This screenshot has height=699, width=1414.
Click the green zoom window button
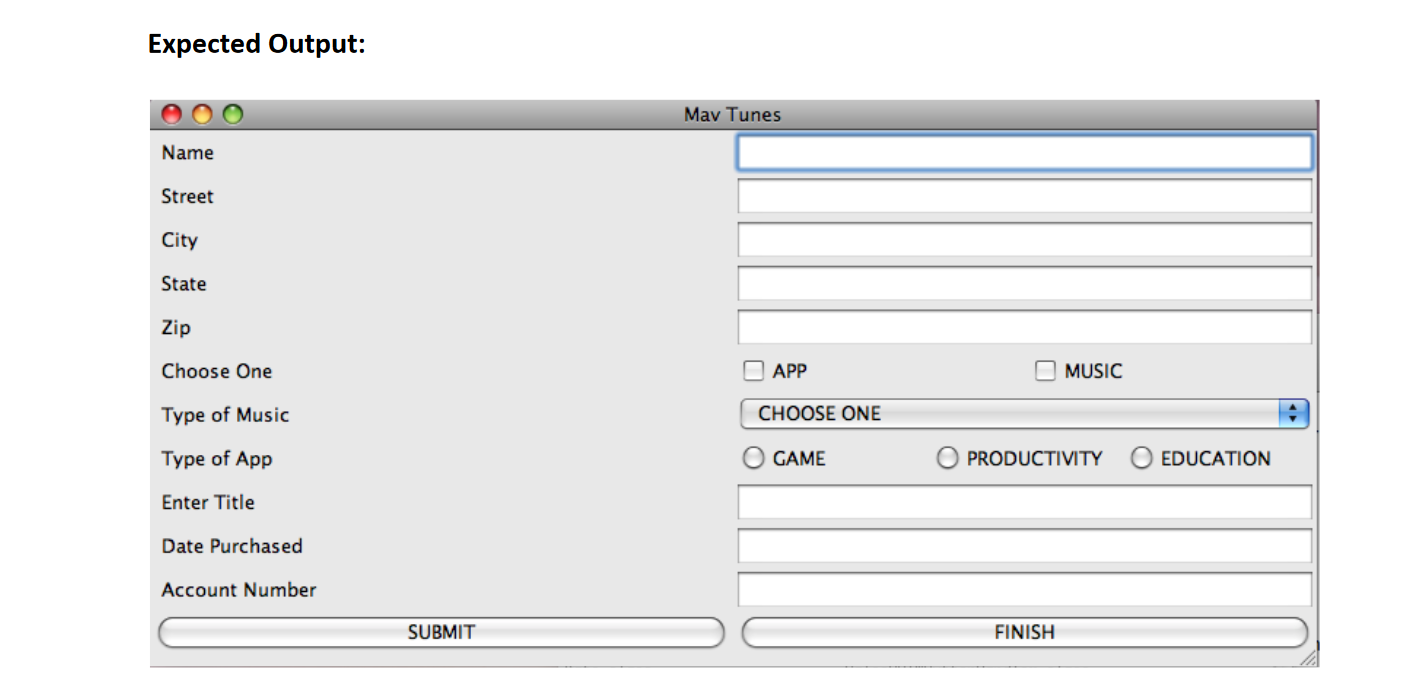(x=233, y=114)
